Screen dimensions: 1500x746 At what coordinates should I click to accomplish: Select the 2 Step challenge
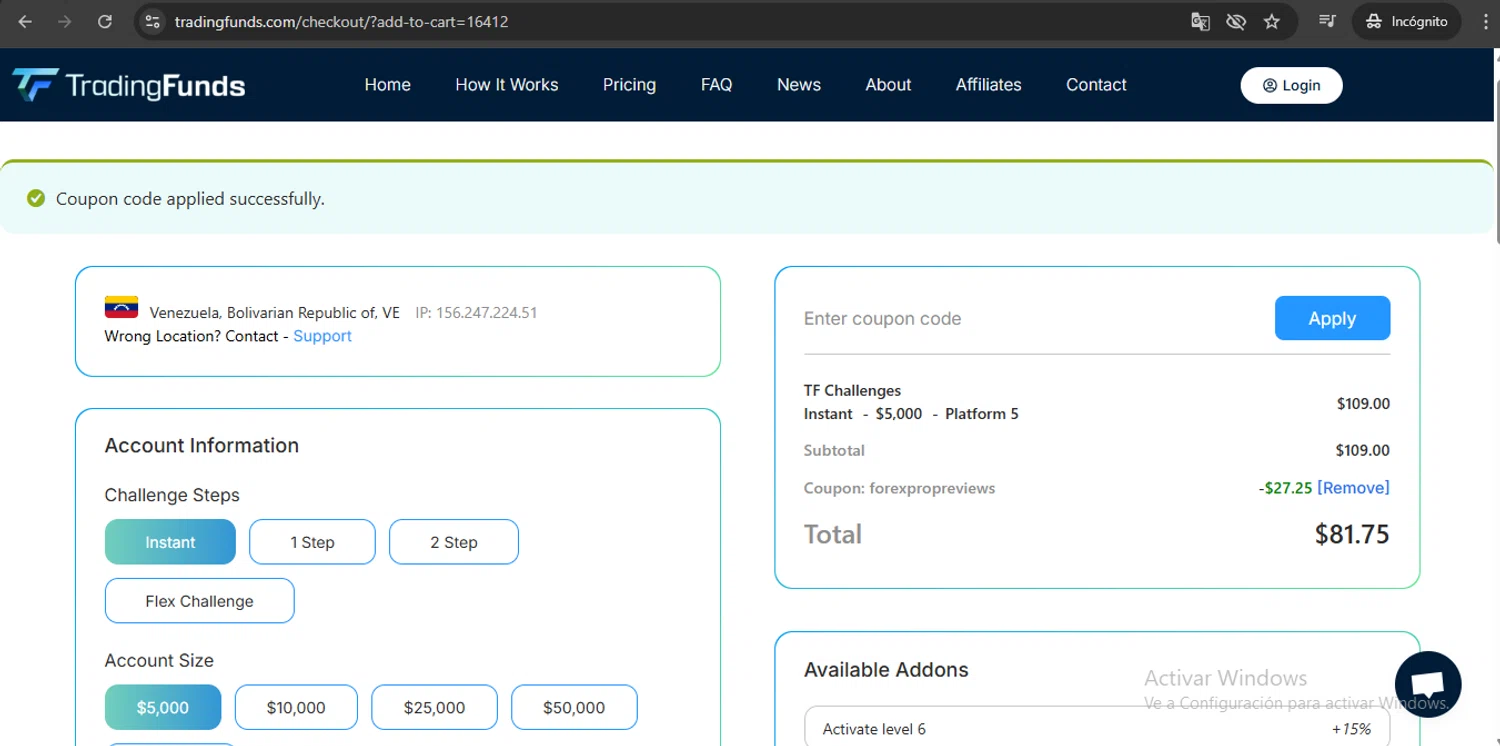click(454, 542)
